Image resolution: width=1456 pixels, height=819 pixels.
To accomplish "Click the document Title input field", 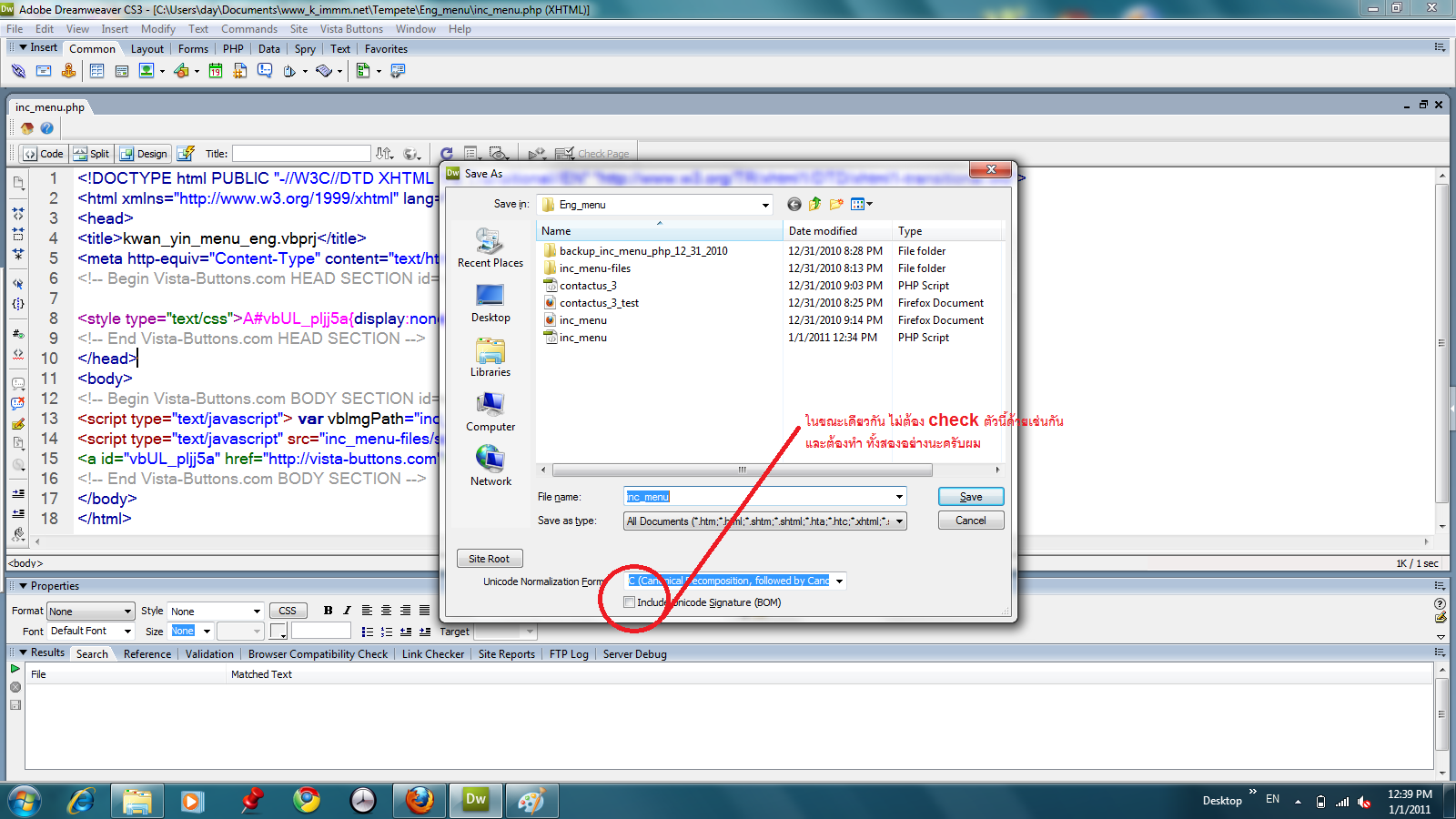I will click(301, 154).
